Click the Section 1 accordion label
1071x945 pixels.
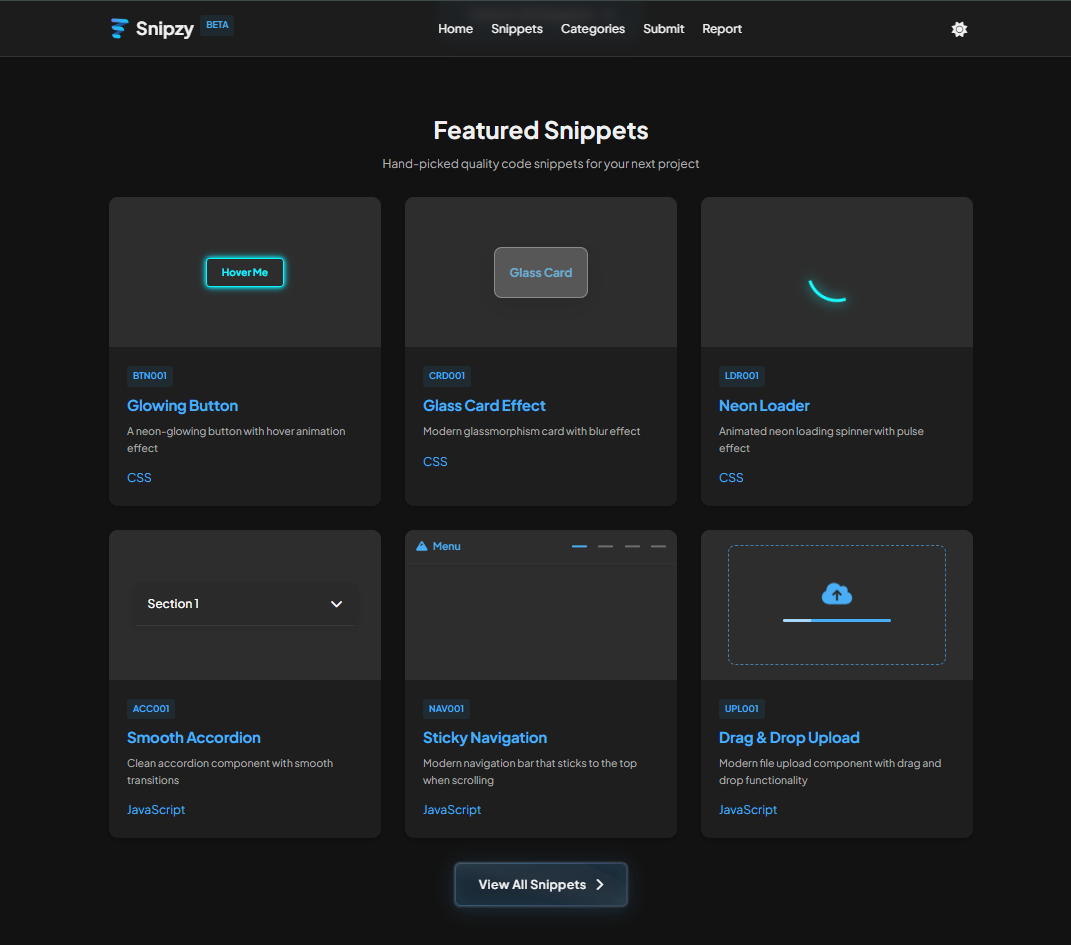click(x=173, y=604)
